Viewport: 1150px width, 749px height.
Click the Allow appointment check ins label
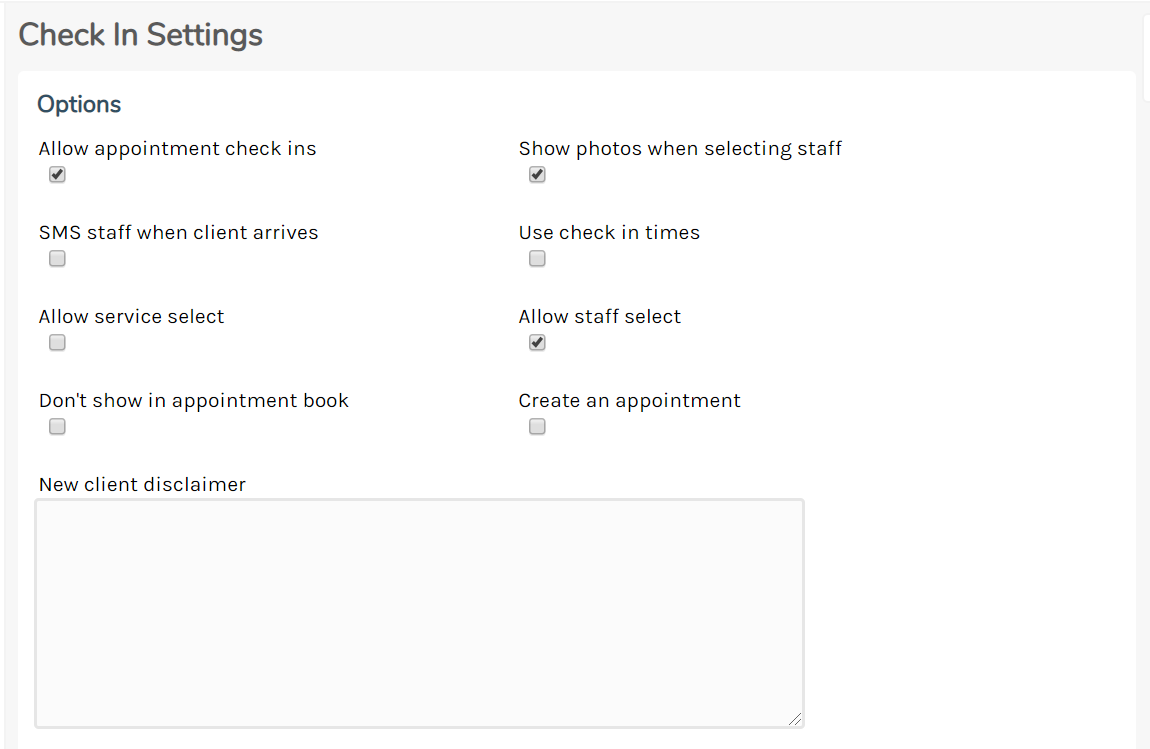pyautogui.click(x=177, y=148)
